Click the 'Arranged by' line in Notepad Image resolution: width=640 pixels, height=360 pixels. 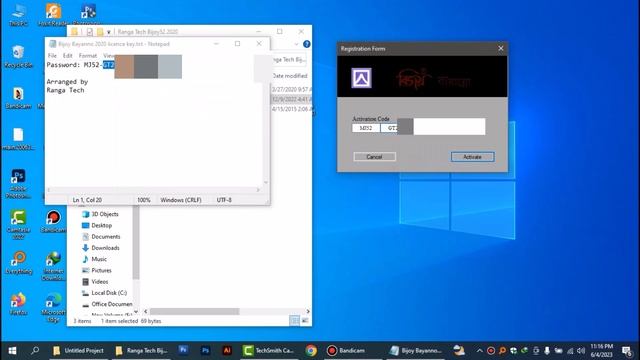pos(67,82)
